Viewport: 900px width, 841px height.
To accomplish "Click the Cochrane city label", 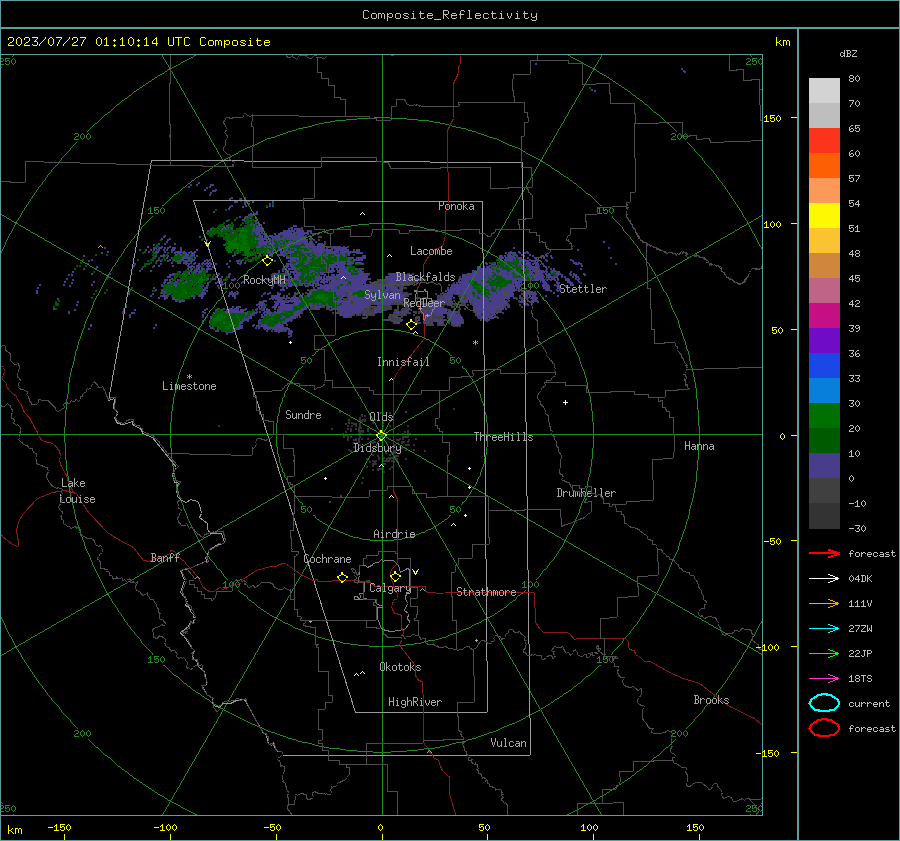I will (327, 559).
